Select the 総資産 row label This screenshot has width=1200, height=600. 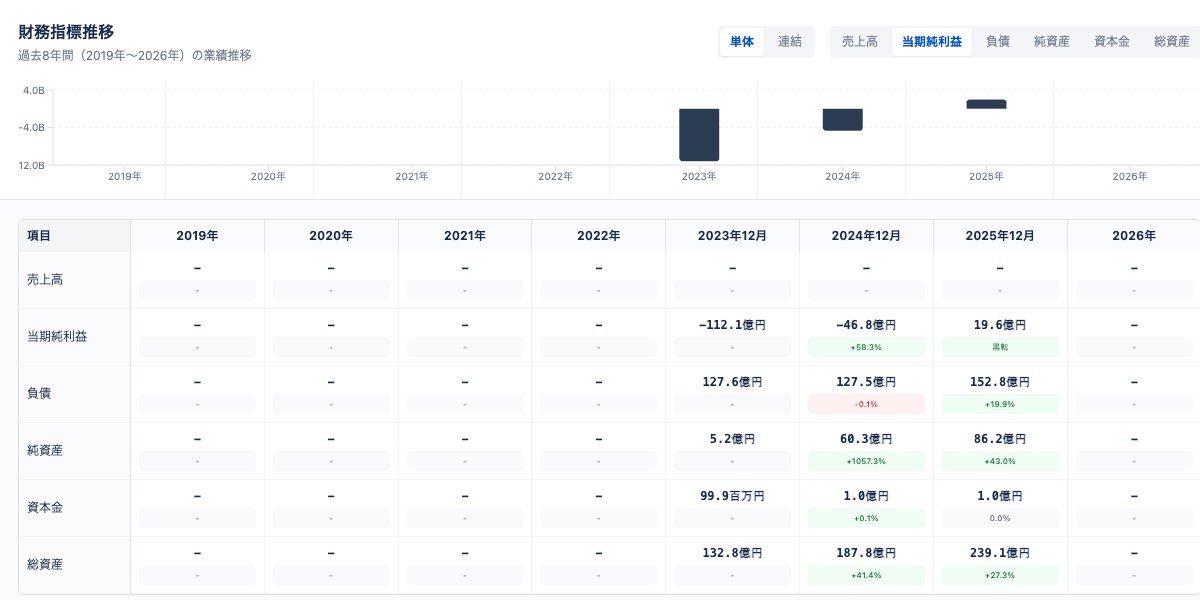point(45,565)
